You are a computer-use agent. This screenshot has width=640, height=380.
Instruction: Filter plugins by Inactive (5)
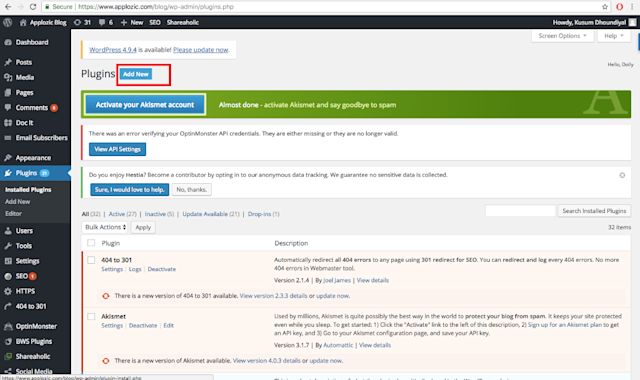pos(159,214)
